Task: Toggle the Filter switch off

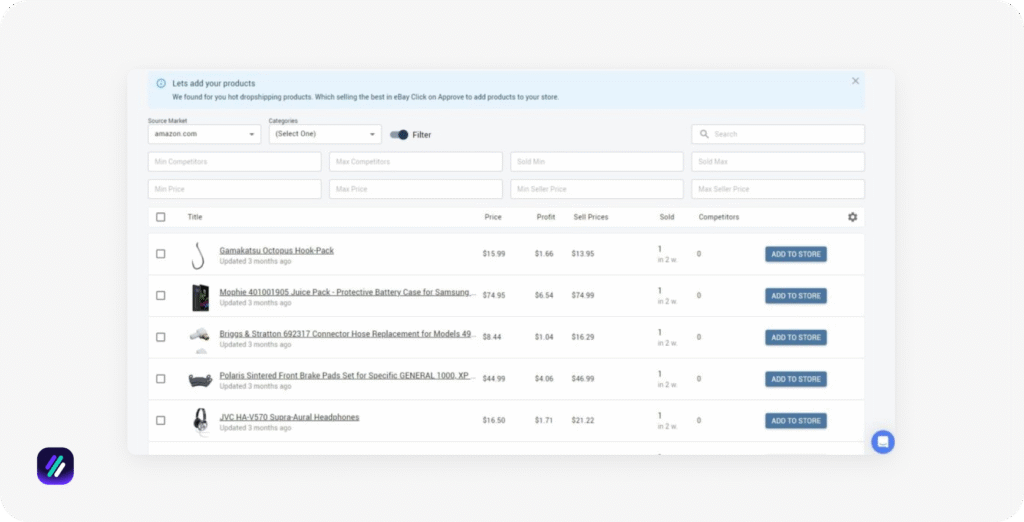Action: 399,134
